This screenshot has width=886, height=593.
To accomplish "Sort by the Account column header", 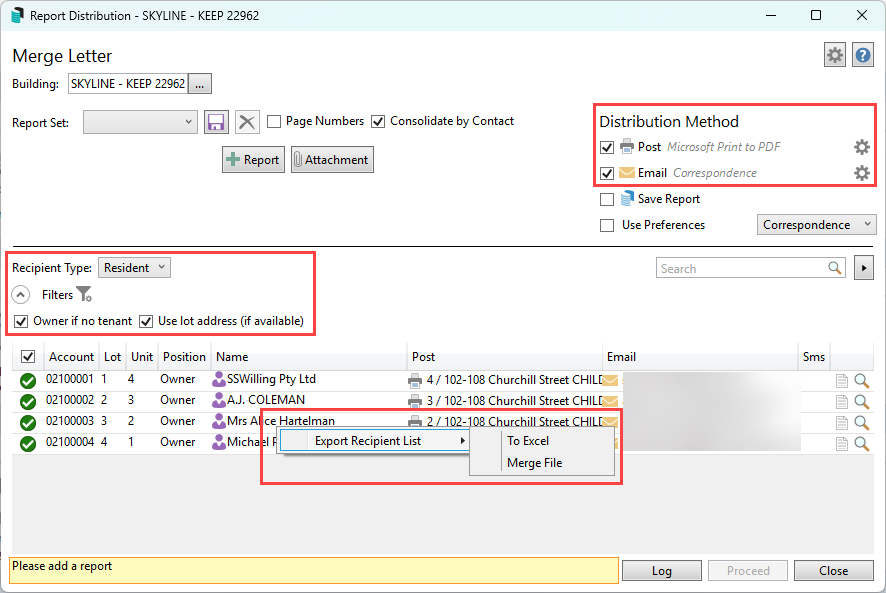I will point(71,357).
